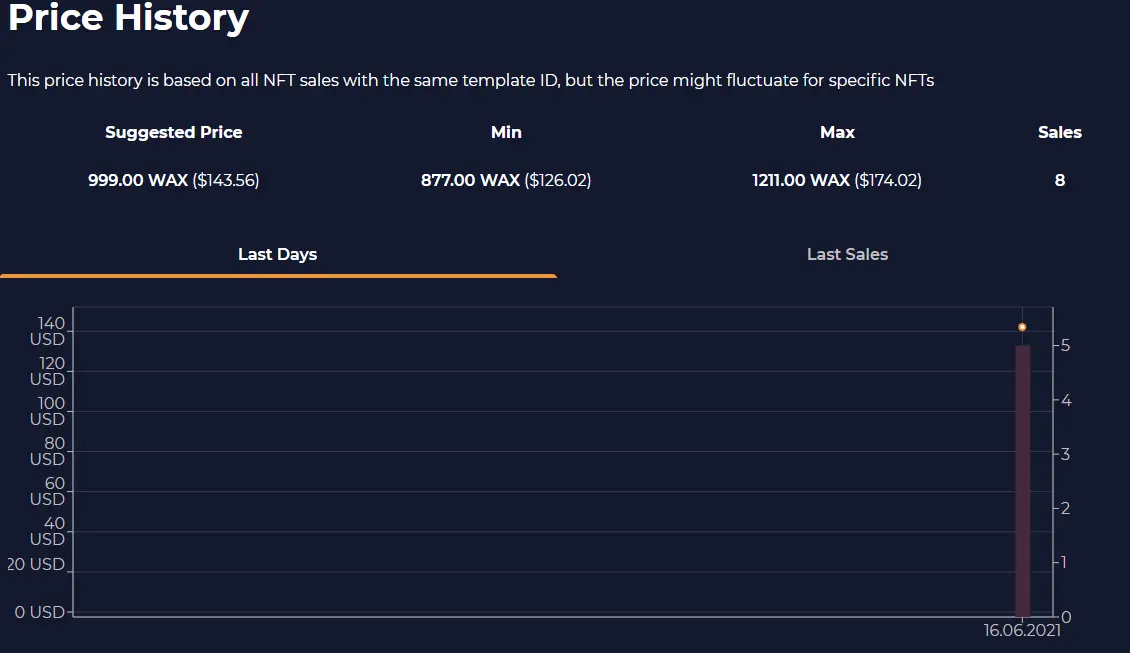Click the sales count value 8
The image size is (1130, 653).
click(x=1059, y=180)
